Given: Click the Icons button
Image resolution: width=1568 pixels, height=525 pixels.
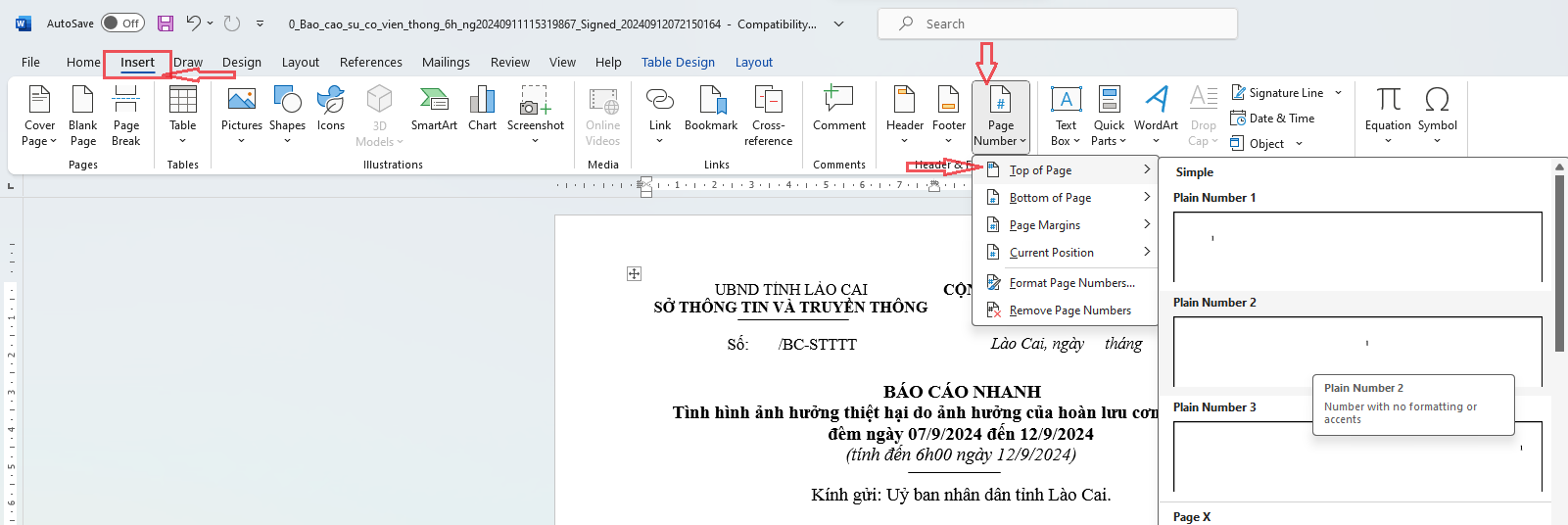Looking at the screenshot, I should pyautogui.click(x=331, y=108).
